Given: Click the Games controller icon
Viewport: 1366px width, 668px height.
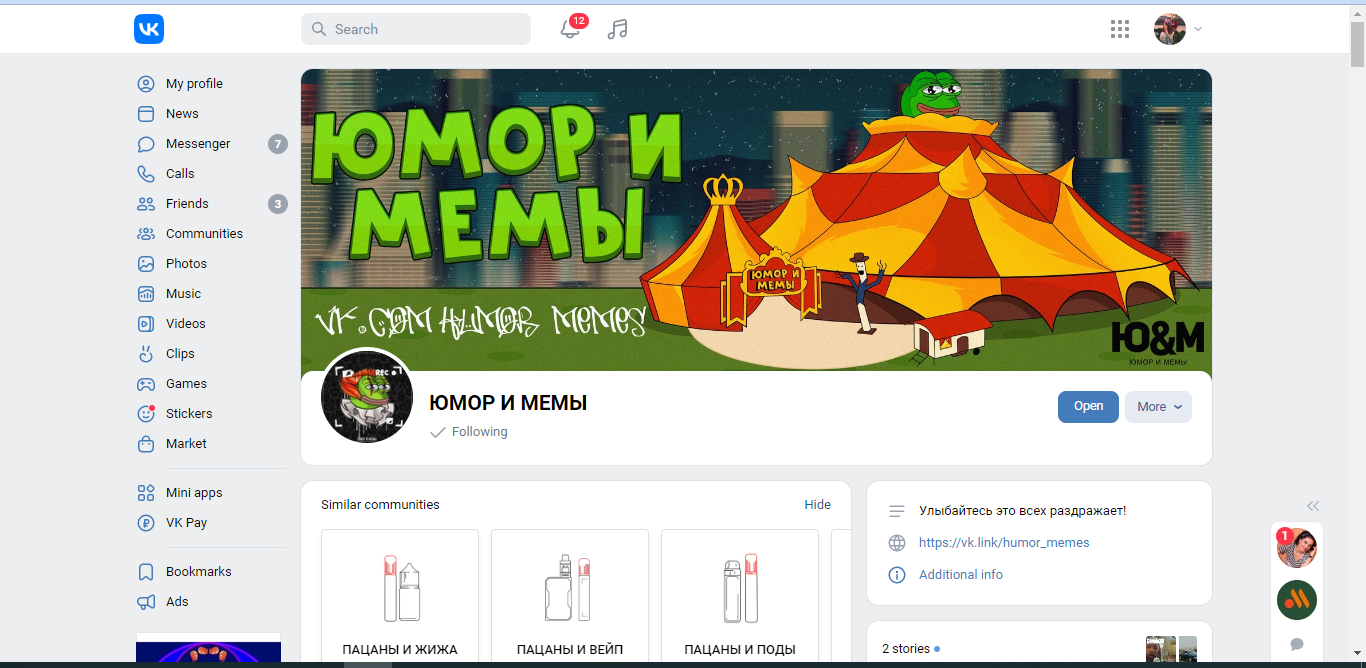Looking at the screenshot, I should pos(146,384).
